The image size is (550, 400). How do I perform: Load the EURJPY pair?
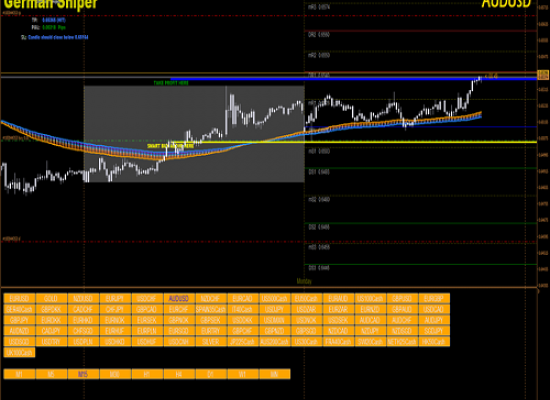click(115, 299)
